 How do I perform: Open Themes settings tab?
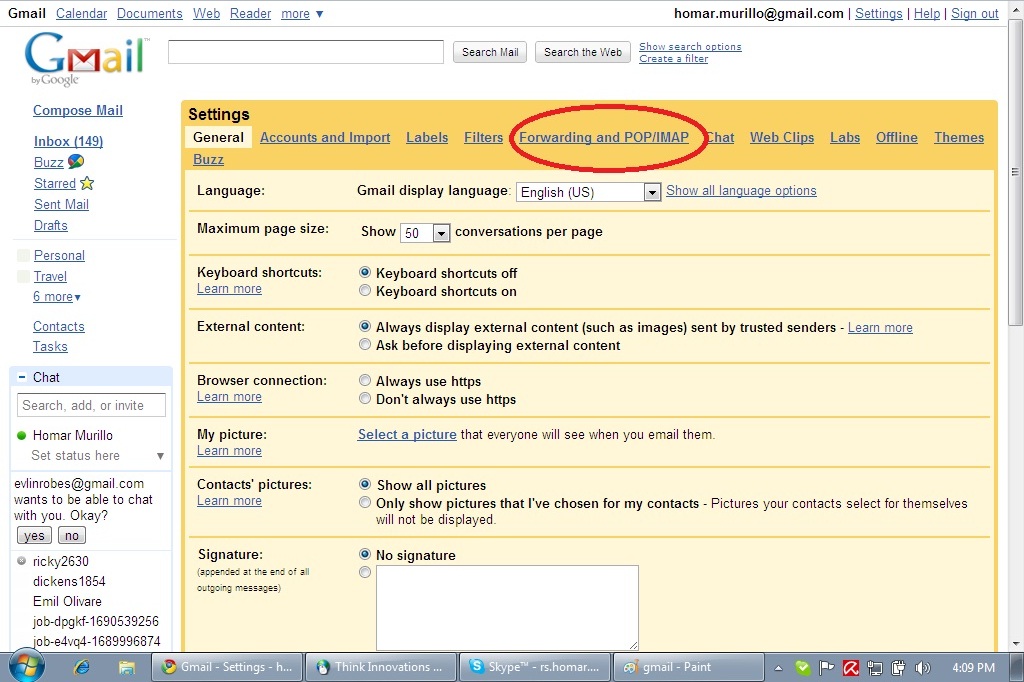click(x=959, y=138)
